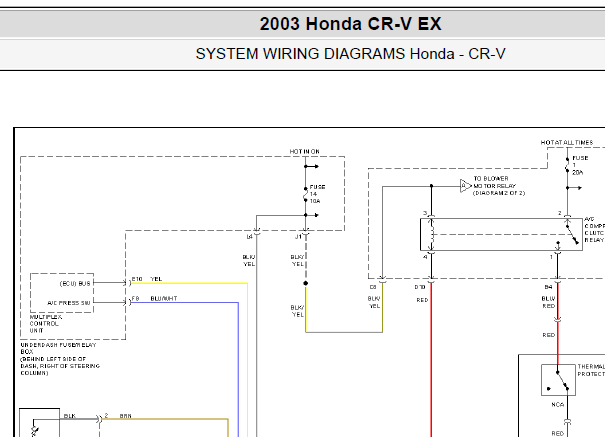The height and width of the screenshot is (437, 605).
Task: Select the "SYSTEM WIRING DIAGRAMS Honda - CR-V" heading
Action: click(350, 54)
